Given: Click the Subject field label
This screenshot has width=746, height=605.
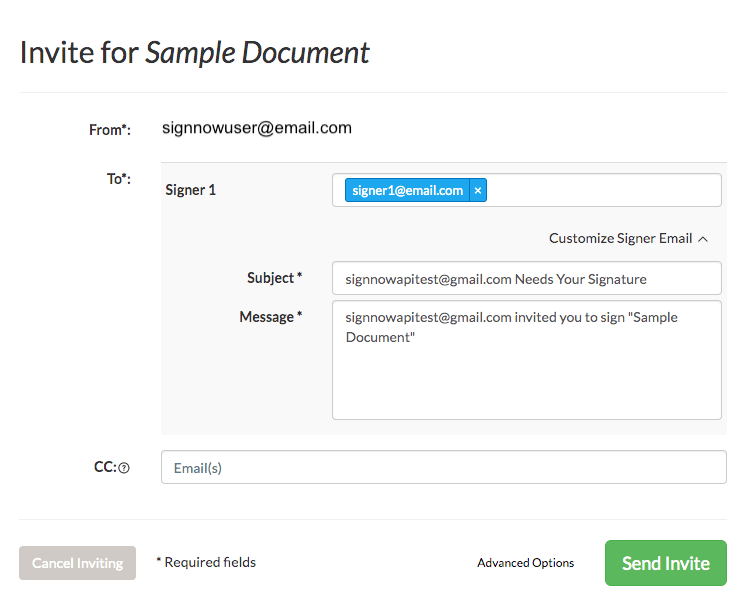Looking at the screenshot, I should [274, 278].
